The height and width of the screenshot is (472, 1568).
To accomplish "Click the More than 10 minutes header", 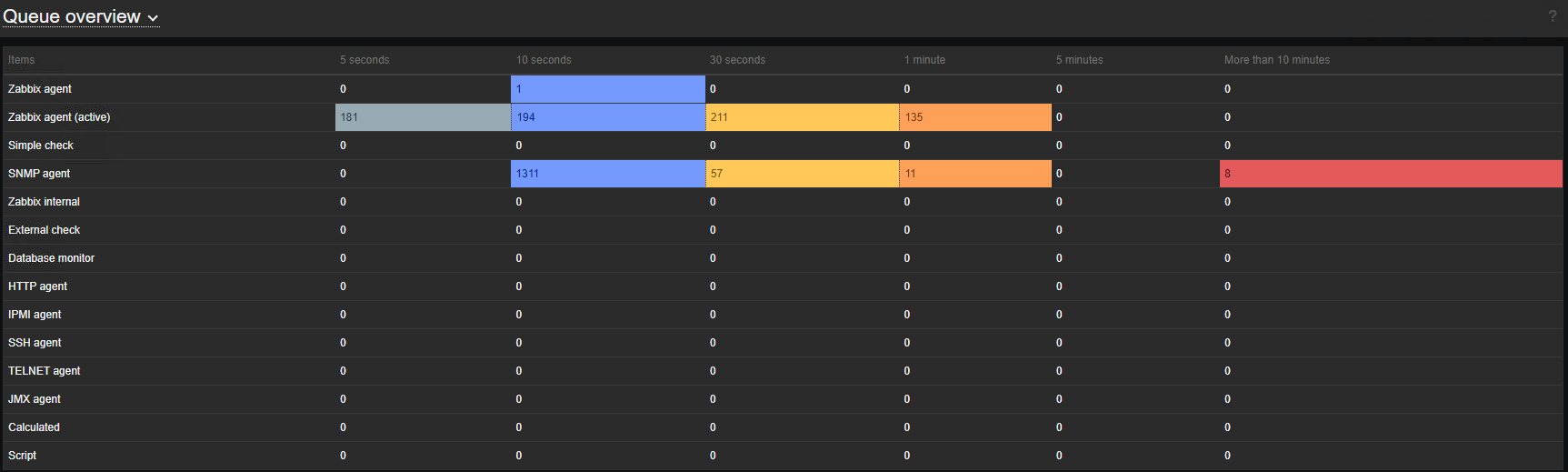I will [1276, 60].
